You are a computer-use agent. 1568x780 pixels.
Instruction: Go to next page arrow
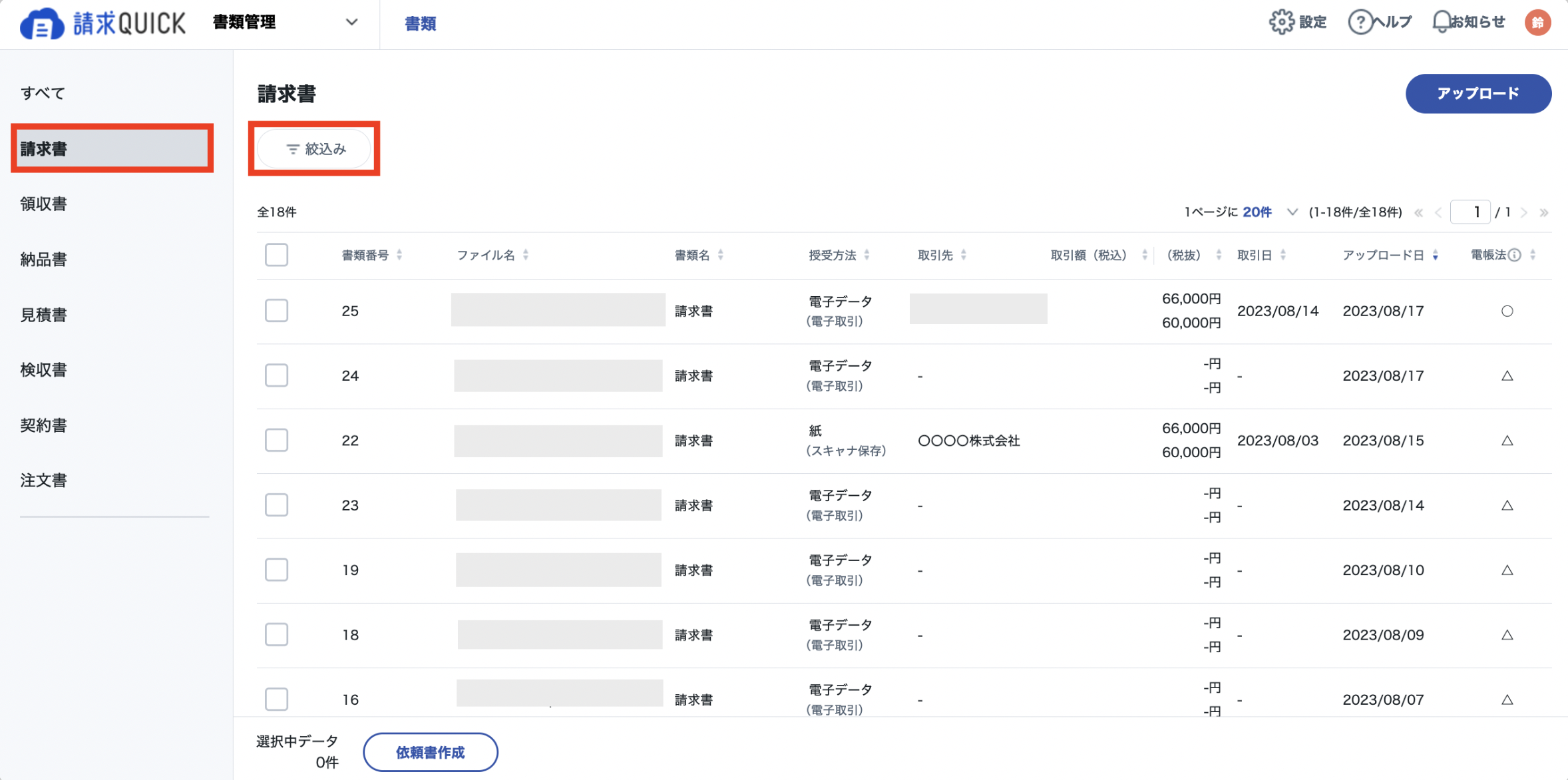[x=1524, y=213]
